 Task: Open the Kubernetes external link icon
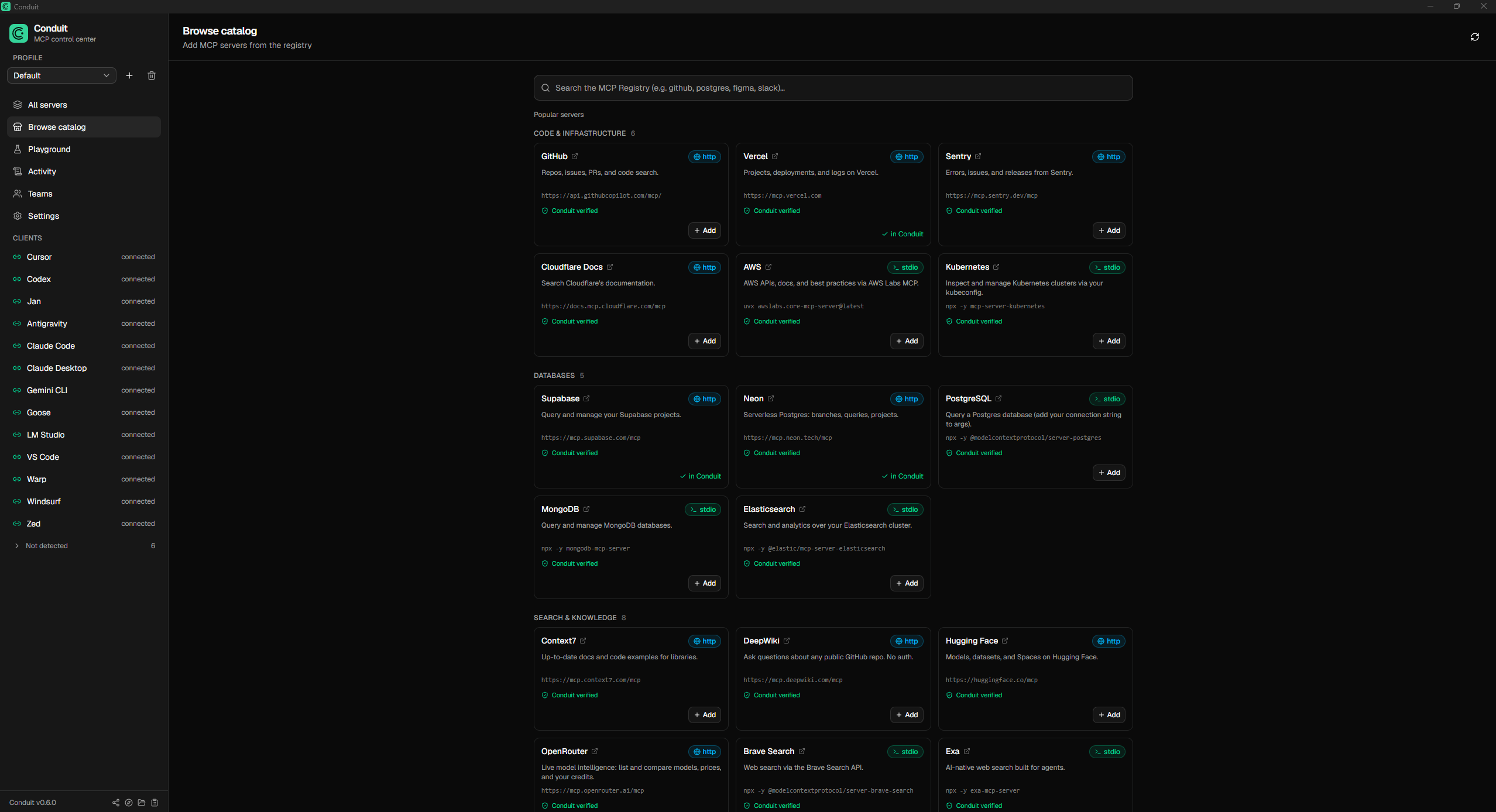pos(996,267)
